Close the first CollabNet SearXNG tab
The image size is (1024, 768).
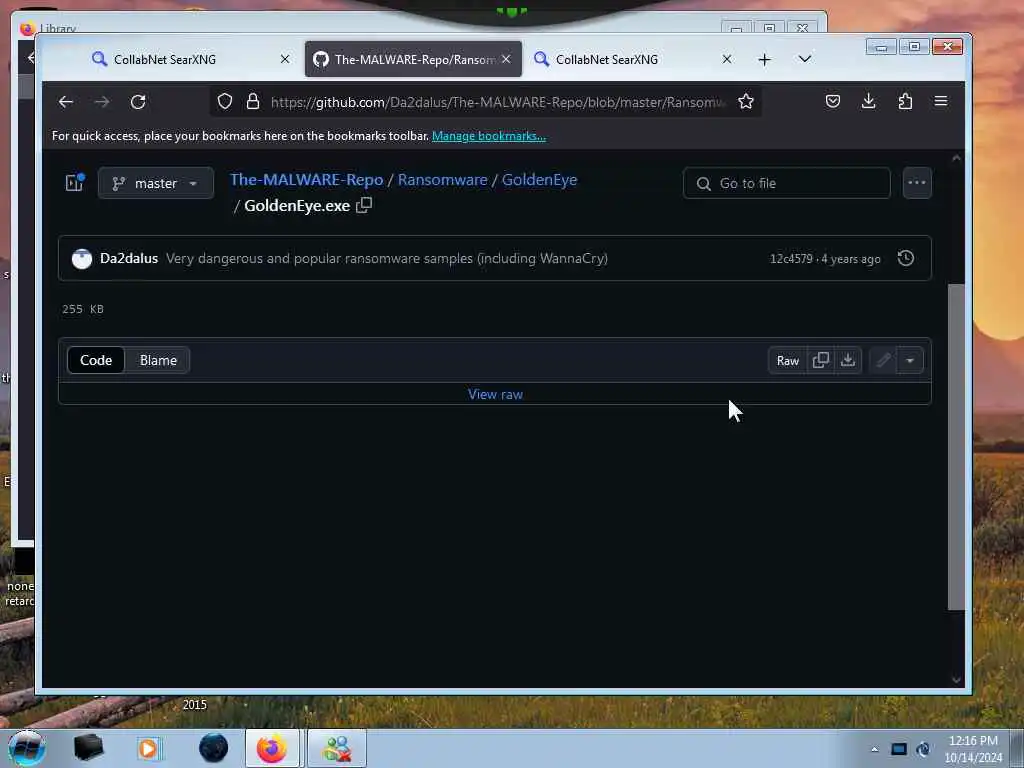pyautogui.click(x=285, y=59)
